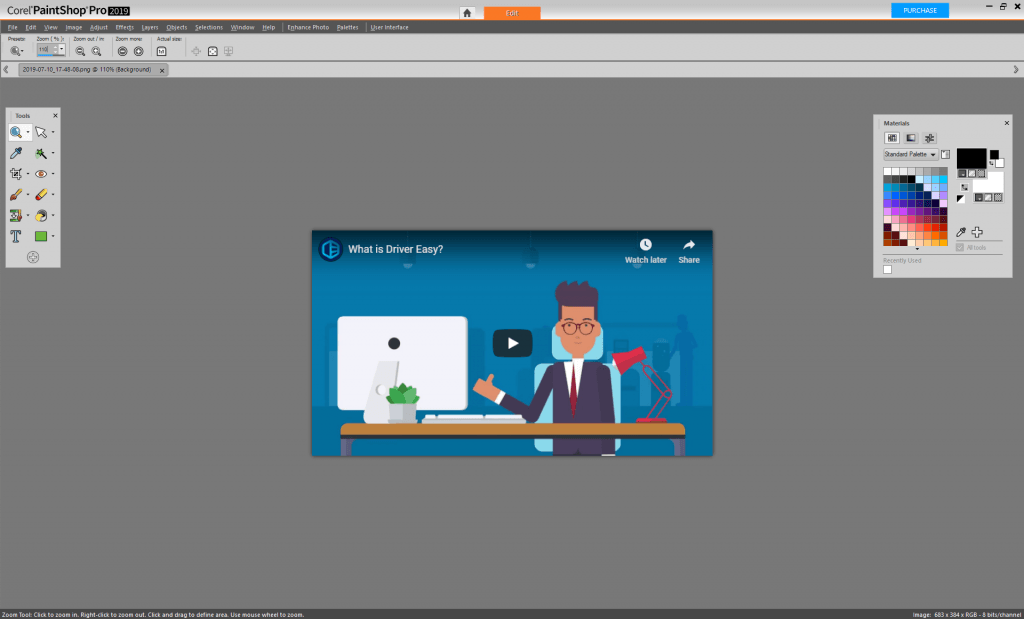
Task: Expand the Eraser tool flyout arrow
Action: (53, 195)
